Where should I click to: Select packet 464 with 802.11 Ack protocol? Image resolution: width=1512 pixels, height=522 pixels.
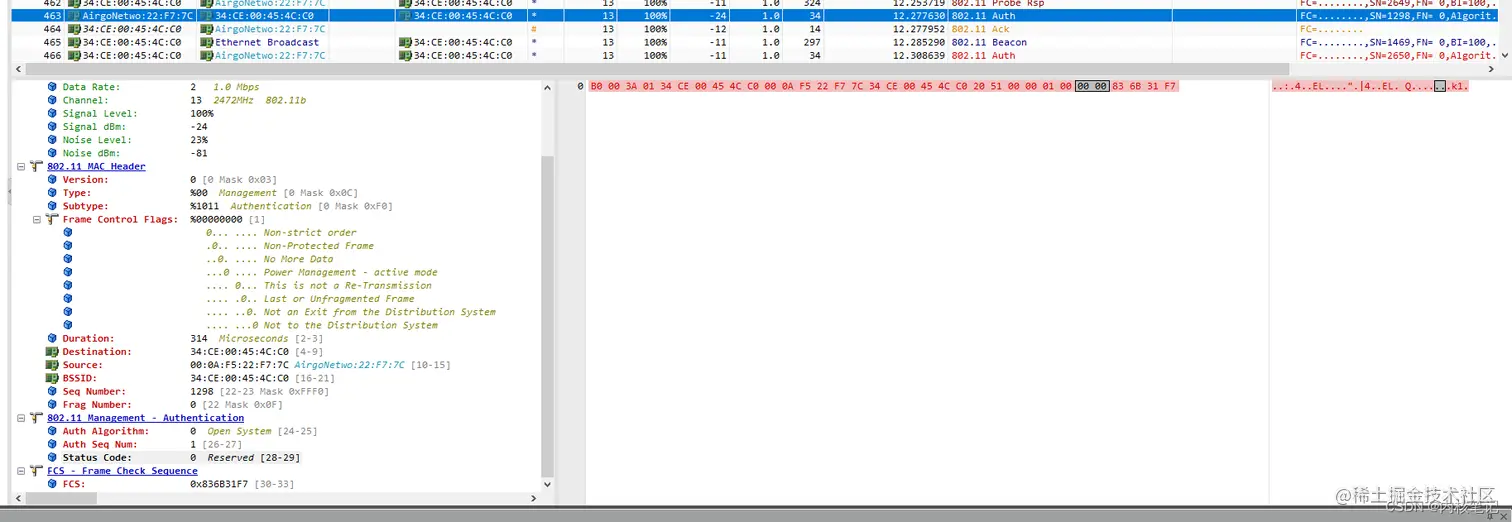(x=756, y=29)
